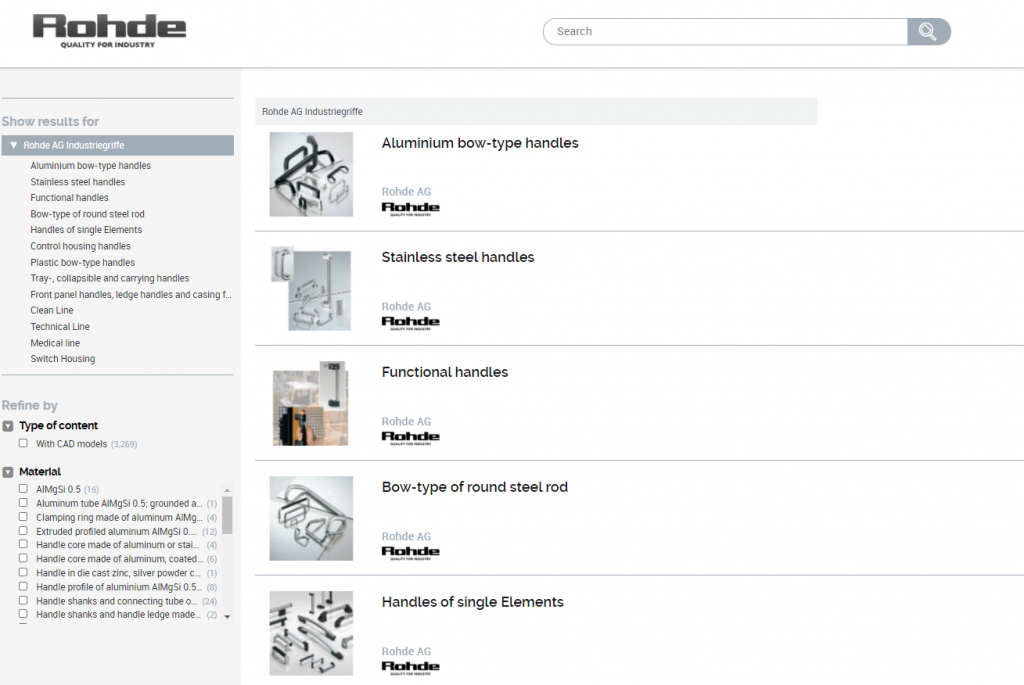Click the magnifying glass search button
This screenshot has height=685, width=1024.
[x=928, y=32]
